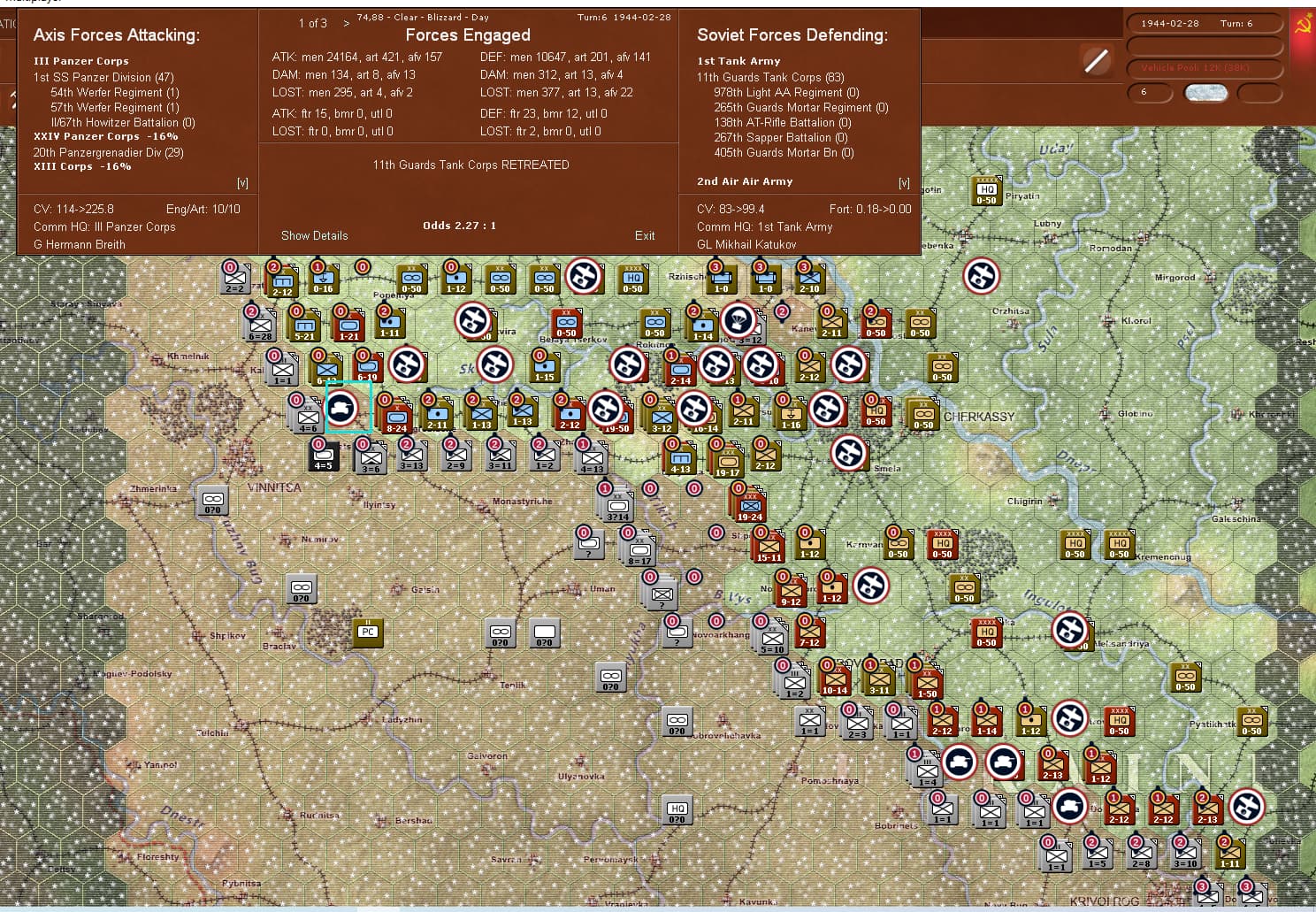Click the German 3=11 infantry counter
The height and width of the screenshot is (912, 1316).
click(500, 455)
